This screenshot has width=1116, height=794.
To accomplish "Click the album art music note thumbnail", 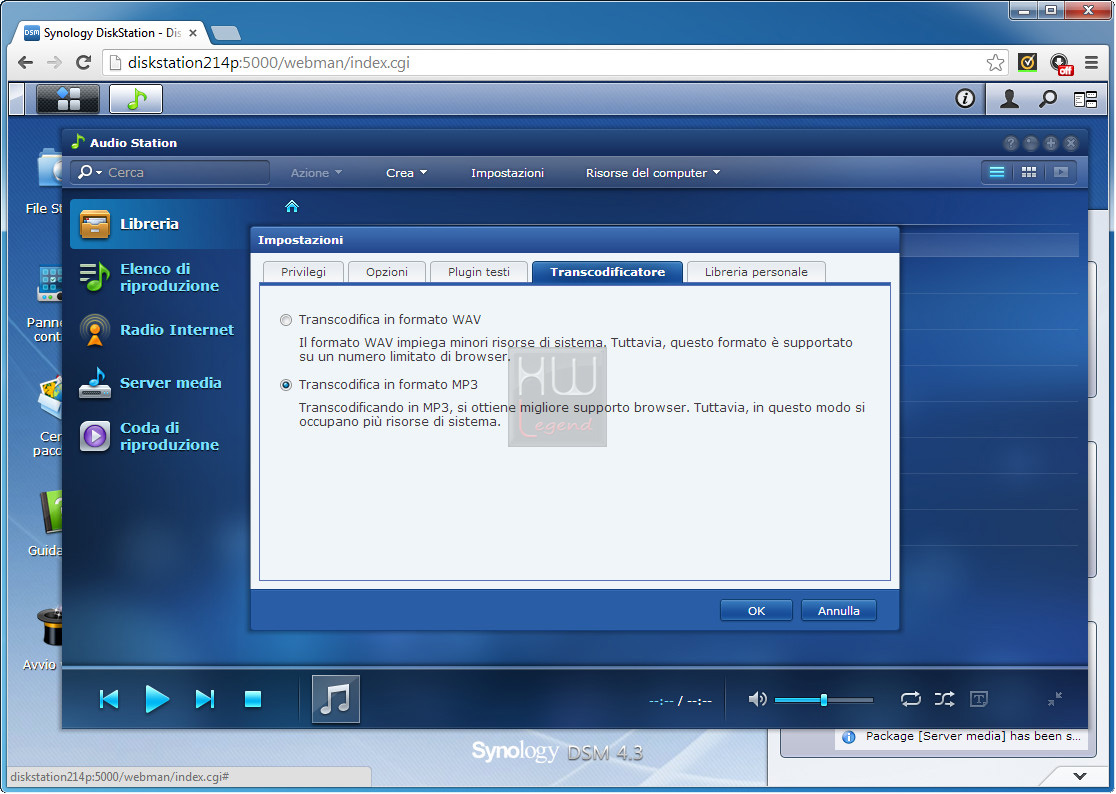I will 336,699.
